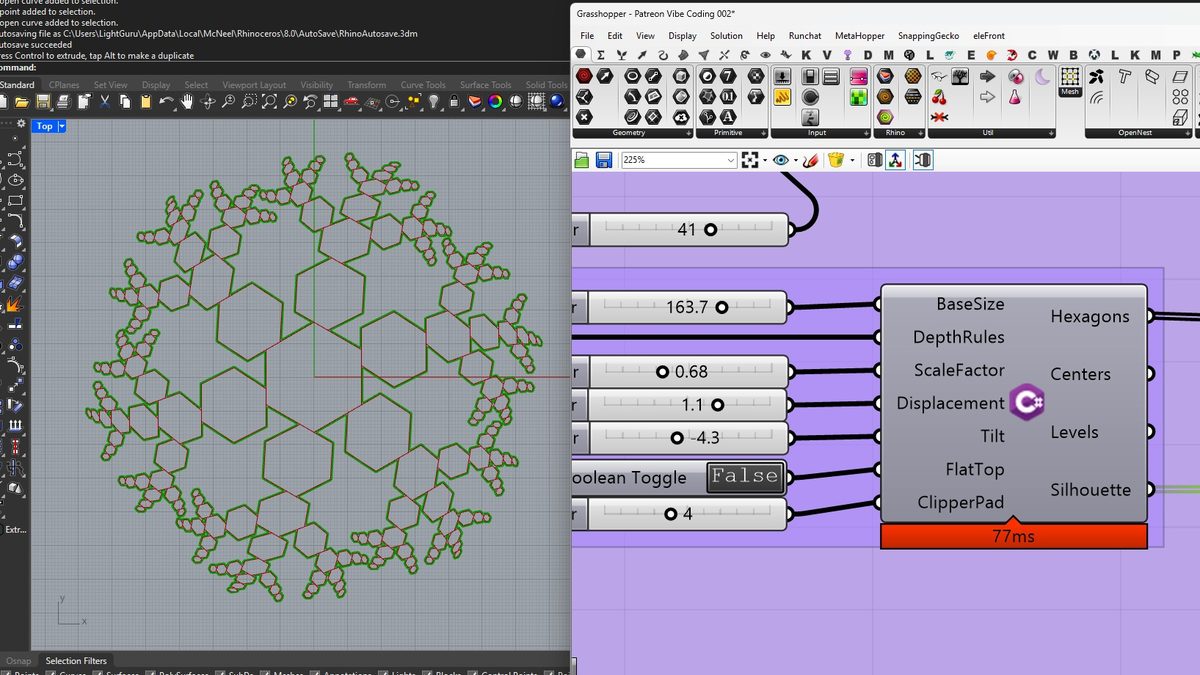The height and width of the screenshot is (675, 1200).
Task: Click the tree silhouette icon in Util panel
Action: tap(960, 77)
